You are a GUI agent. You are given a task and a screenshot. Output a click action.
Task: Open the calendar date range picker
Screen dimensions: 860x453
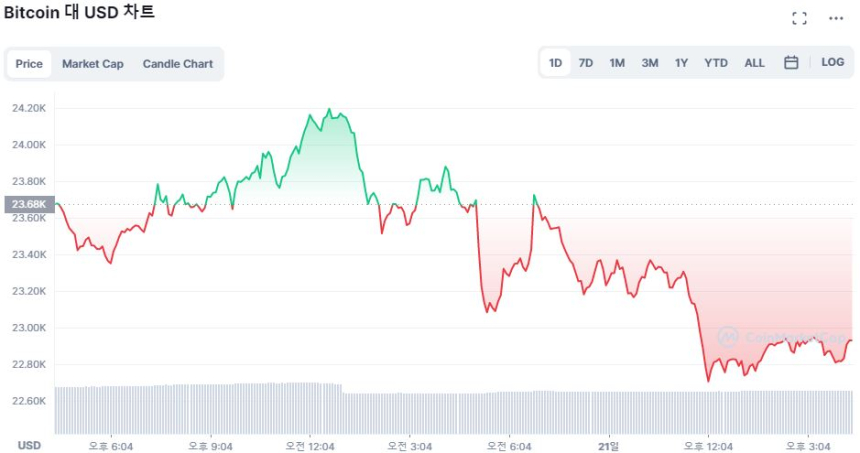[x=791, y=63]
